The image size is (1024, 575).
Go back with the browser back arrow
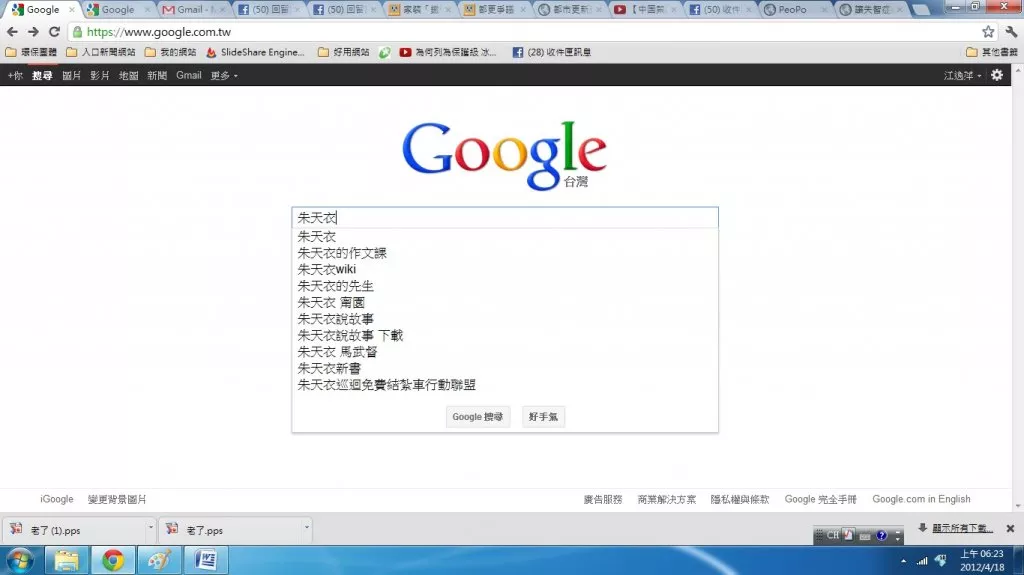[12, 31]
